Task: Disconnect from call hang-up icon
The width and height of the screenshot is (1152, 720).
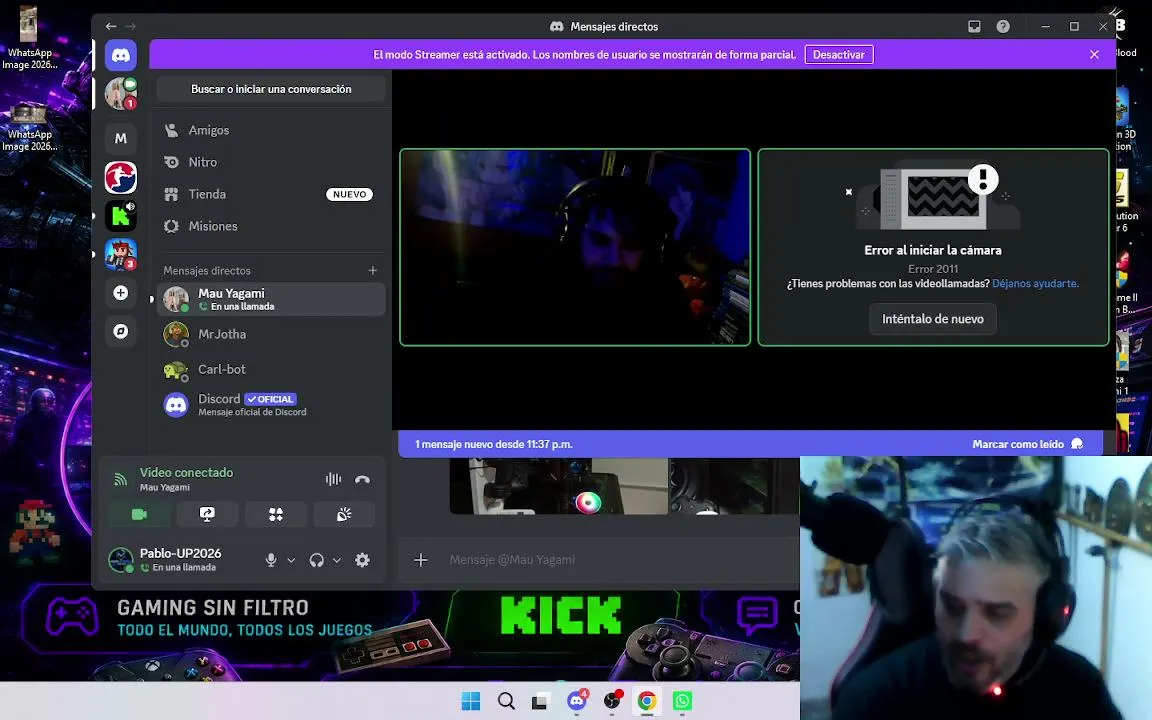Action: [362, 479]
